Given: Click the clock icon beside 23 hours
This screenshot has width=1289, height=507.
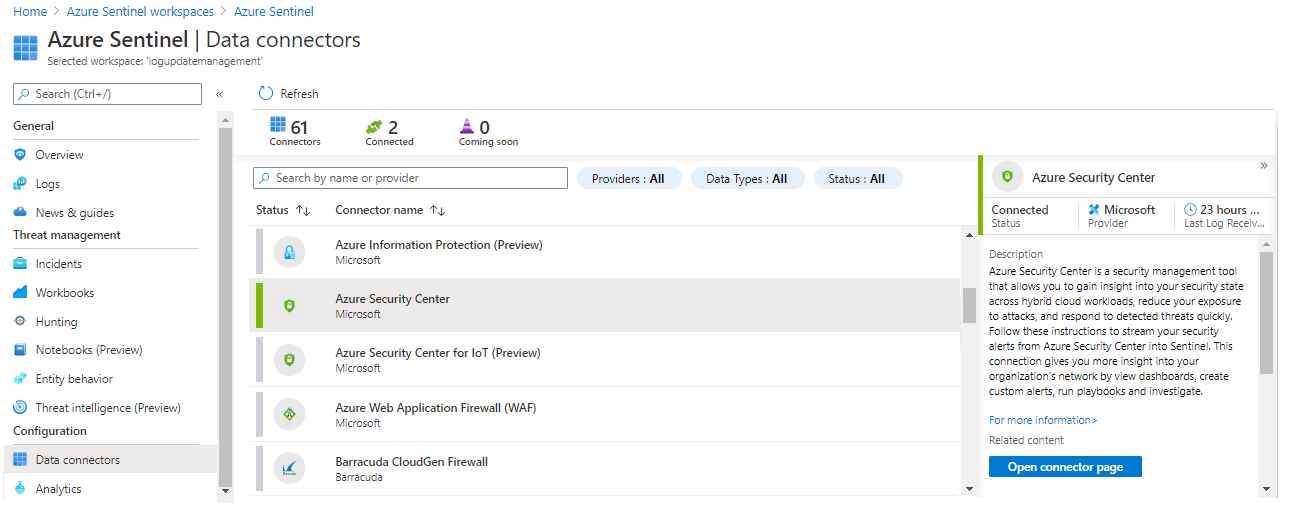Looking at the screenshot, I should coord(1190,210).
